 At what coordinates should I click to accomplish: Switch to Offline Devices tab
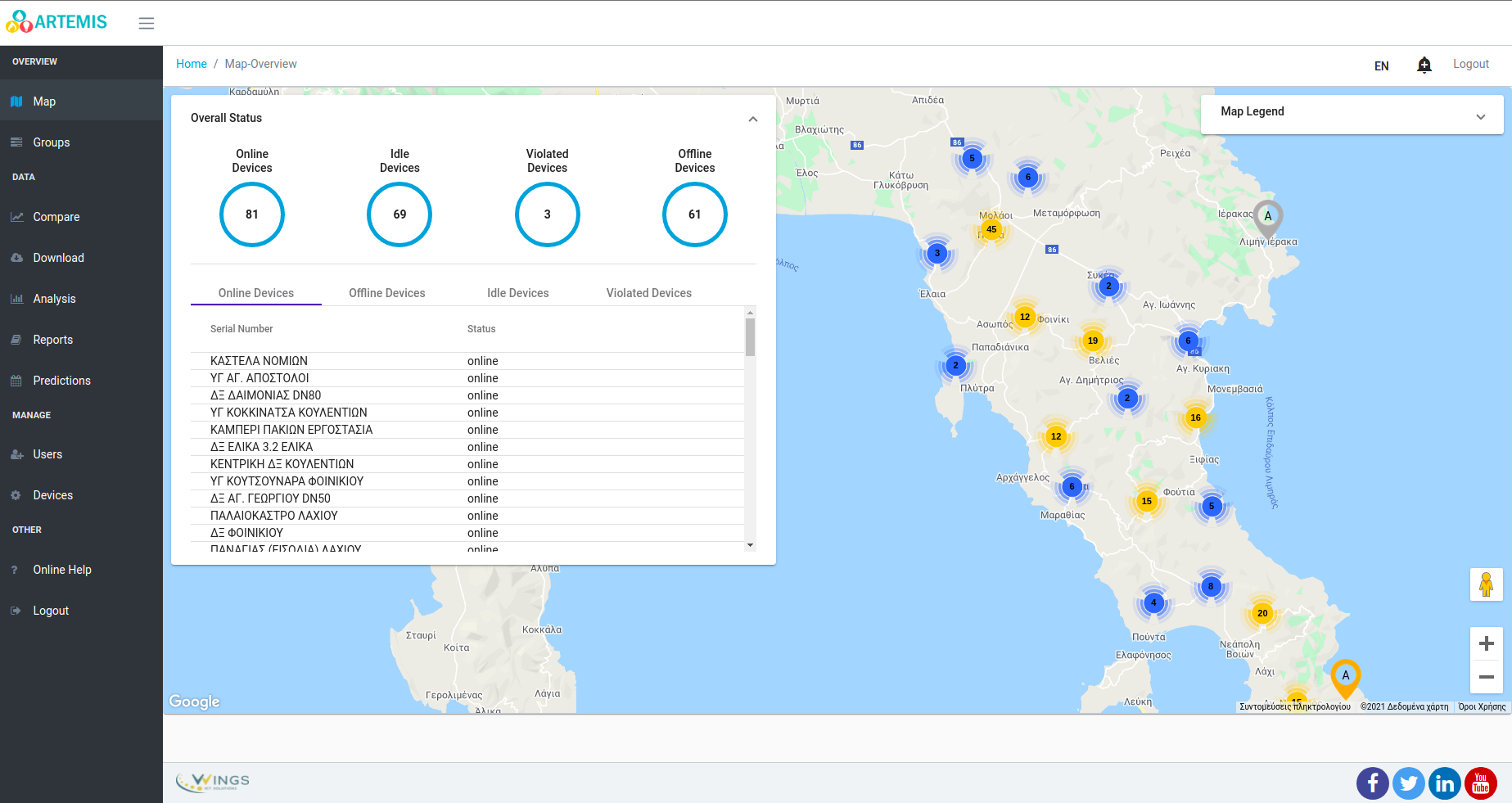[x=386, y=293]
